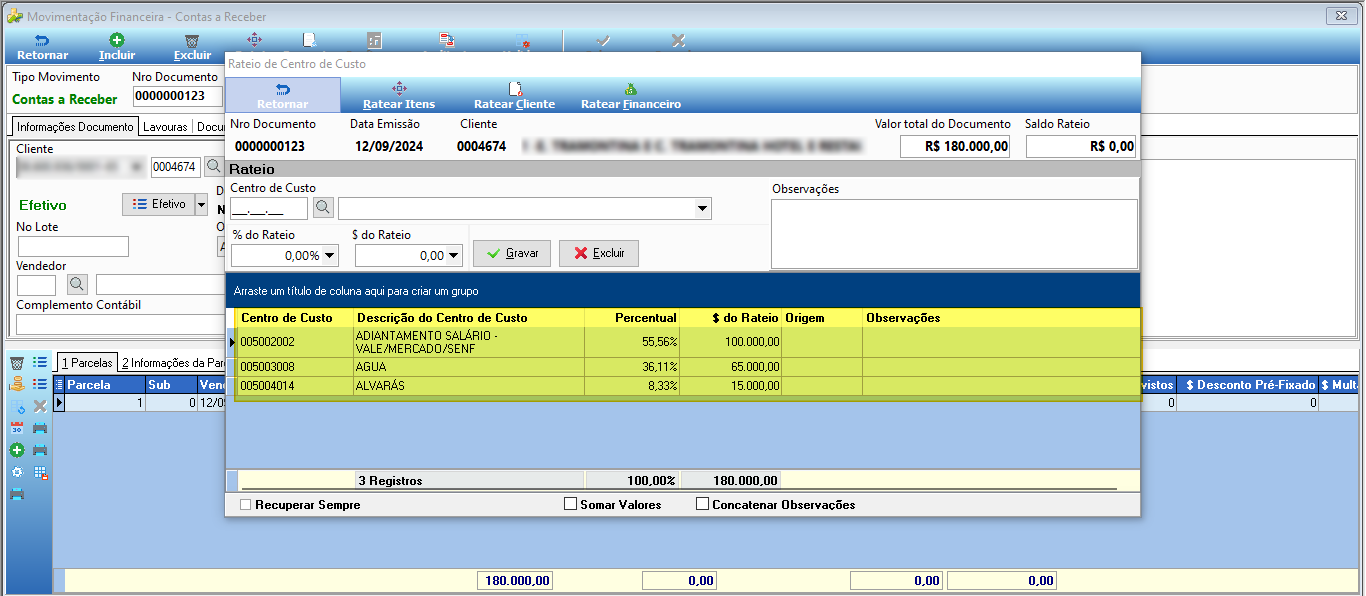Open the % do Rateio dropdown arrow

point(330,255)
